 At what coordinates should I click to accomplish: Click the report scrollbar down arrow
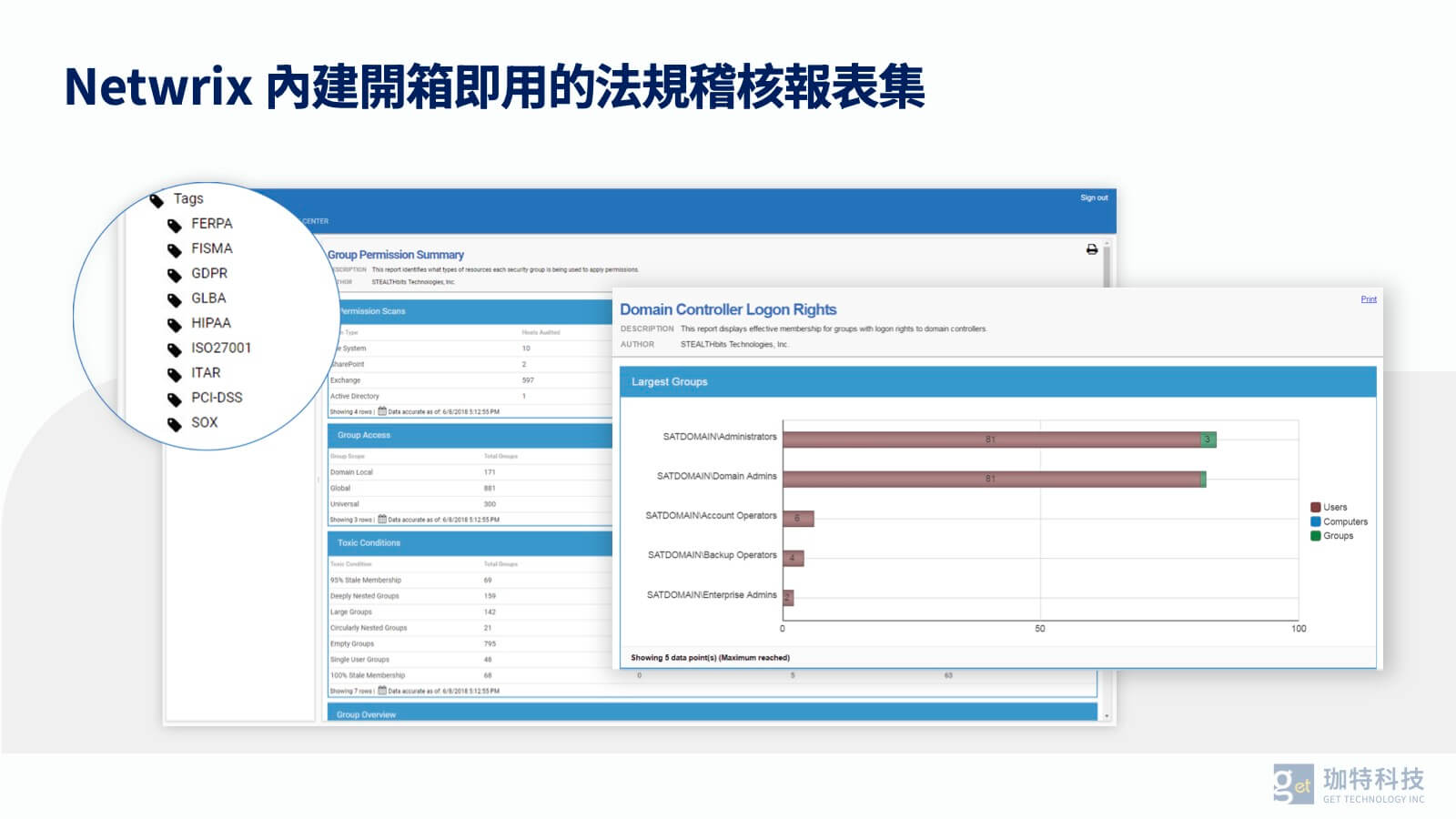pyautogui.click(x=1107, y=716)
